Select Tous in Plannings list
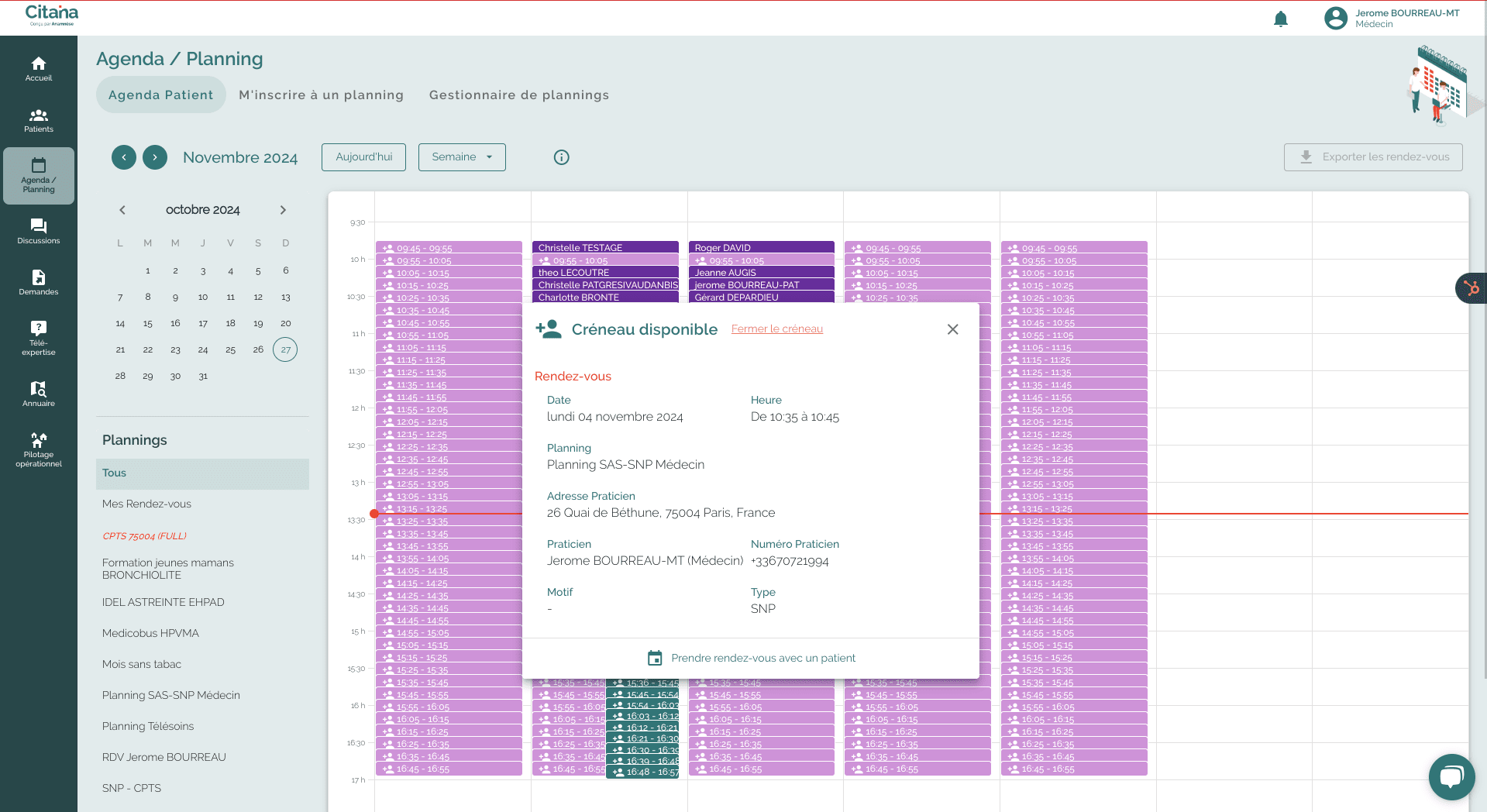1487x812 pixels. (x=202, y=473)
